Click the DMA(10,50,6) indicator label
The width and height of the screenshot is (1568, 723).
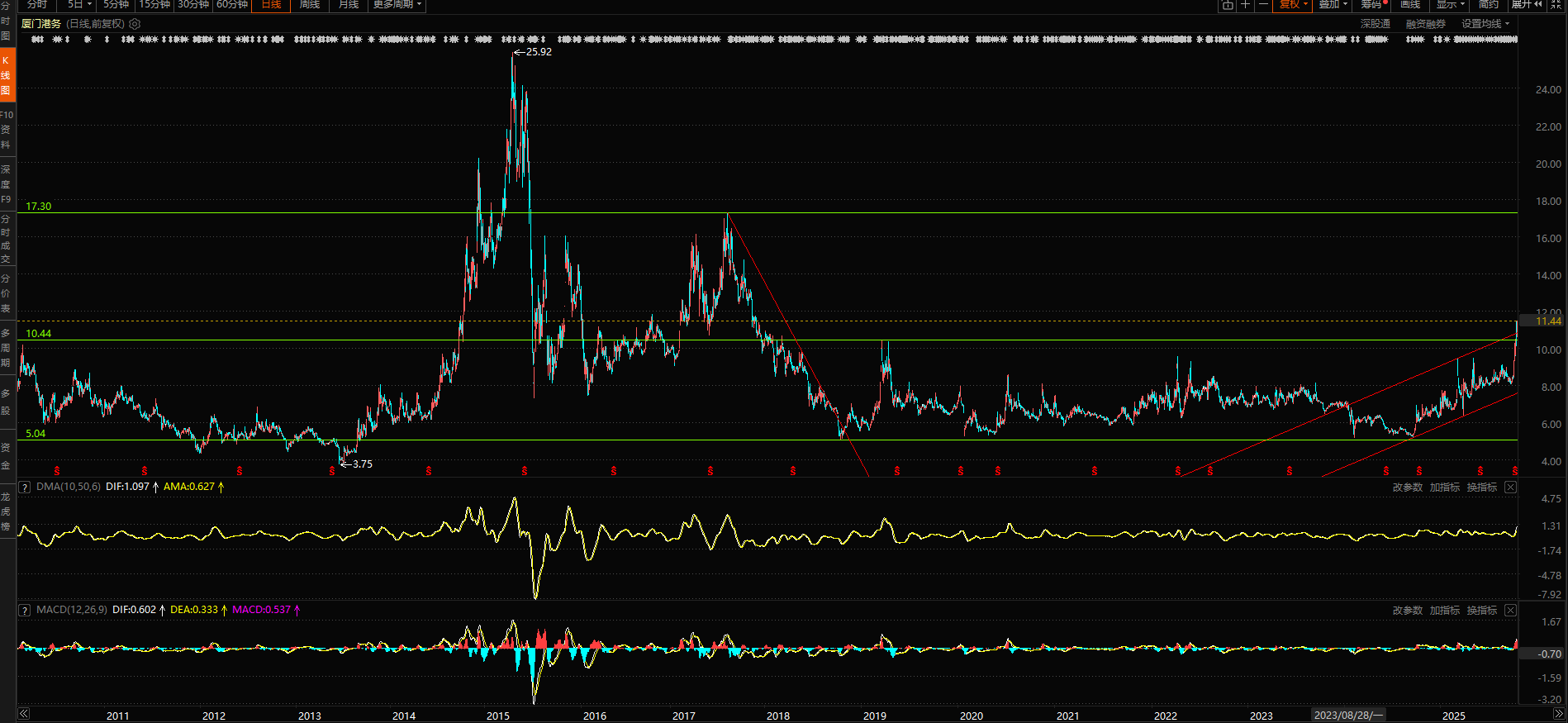(69, 487)
